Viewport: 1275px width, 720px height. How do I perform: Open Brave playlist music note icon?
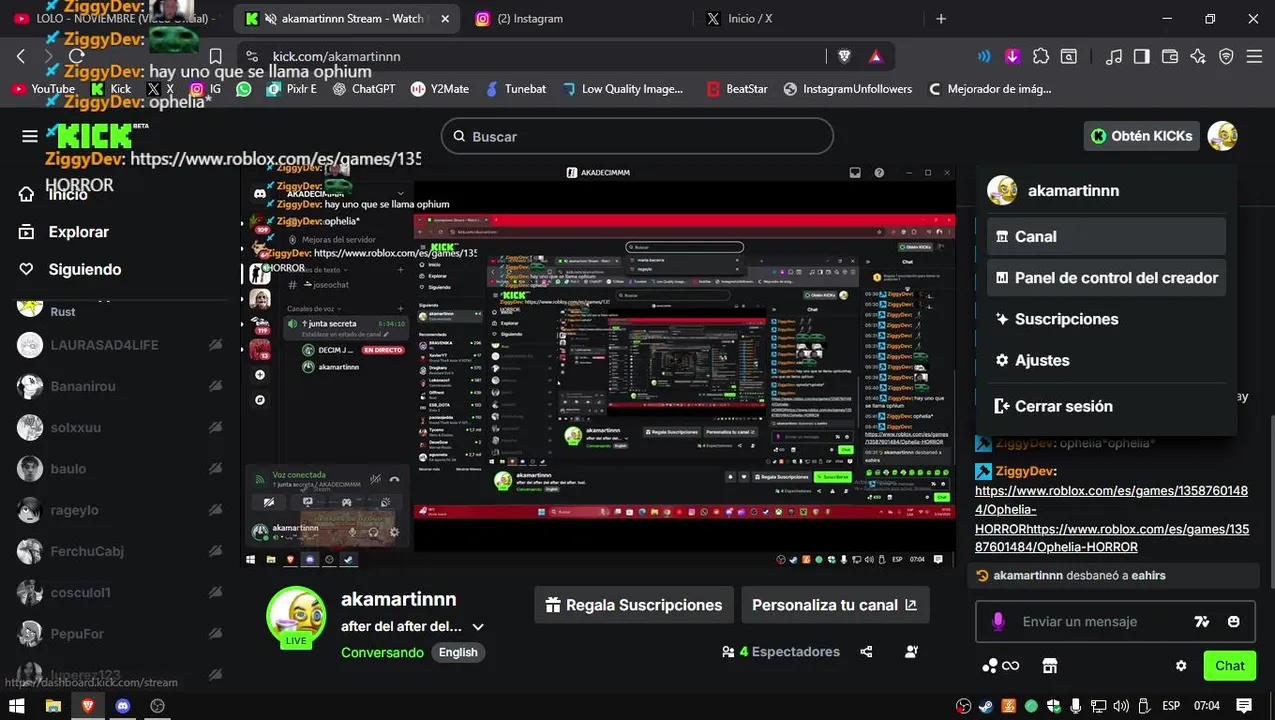pos(1115,57)
